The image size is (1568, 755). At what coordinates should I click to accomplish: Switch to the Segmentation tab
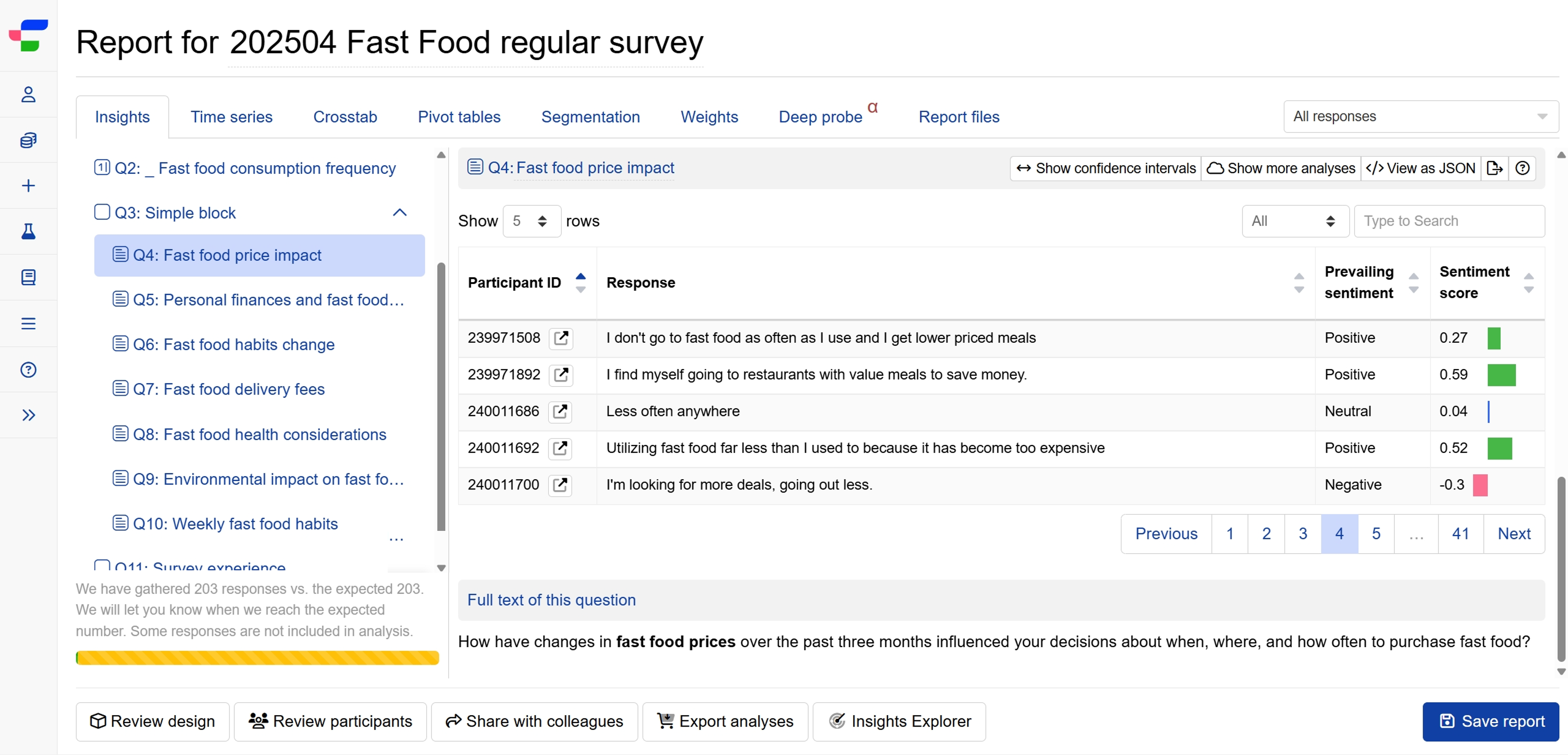point(591,117)
